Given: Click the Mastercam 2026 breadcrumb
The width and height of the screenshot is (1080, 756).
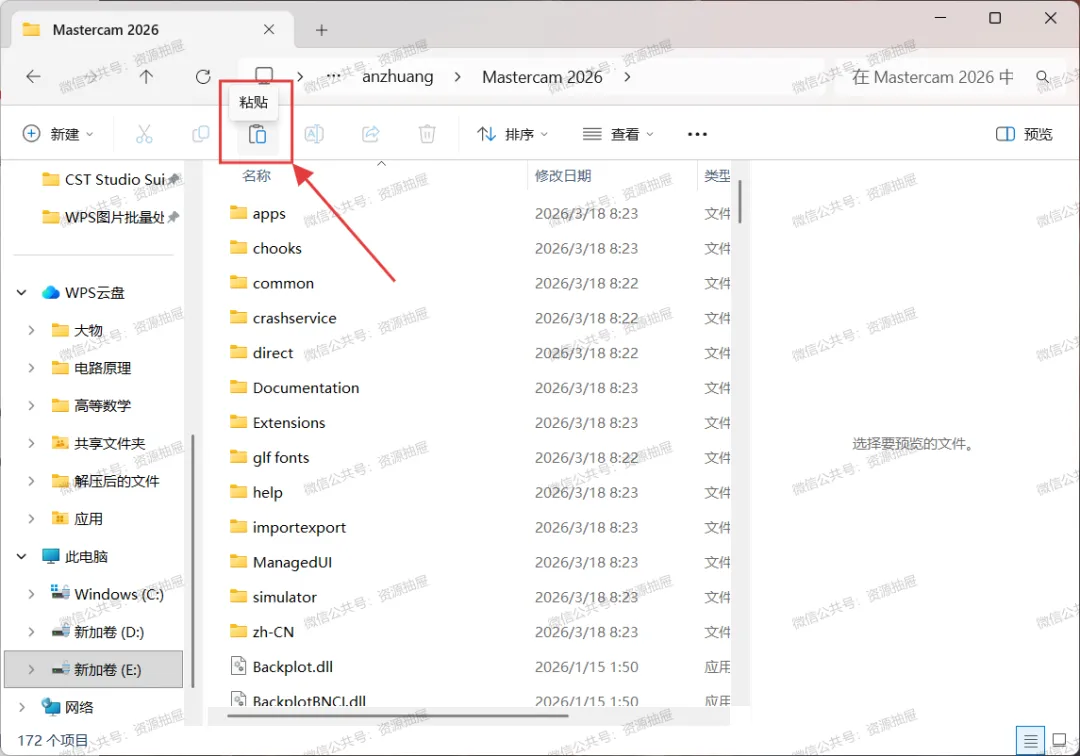Looking at the screenshot, I should coord(542,76).
